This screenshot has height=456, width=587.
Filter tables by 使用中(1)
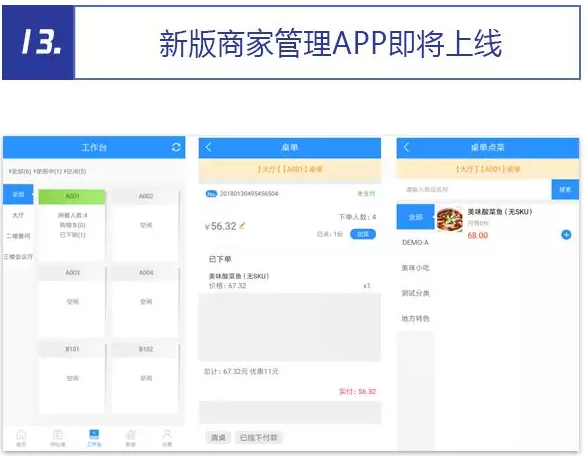coord(48,171)
